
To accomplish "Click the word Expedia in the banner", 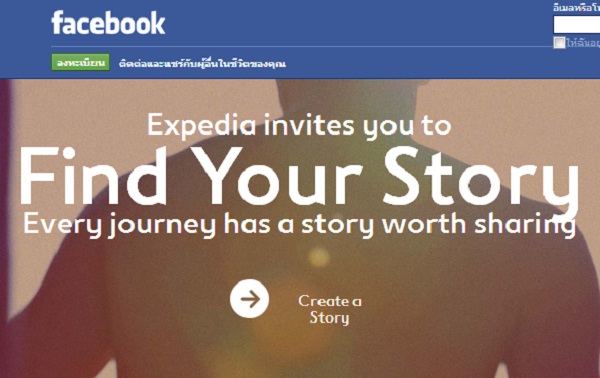I will point(202,125).
